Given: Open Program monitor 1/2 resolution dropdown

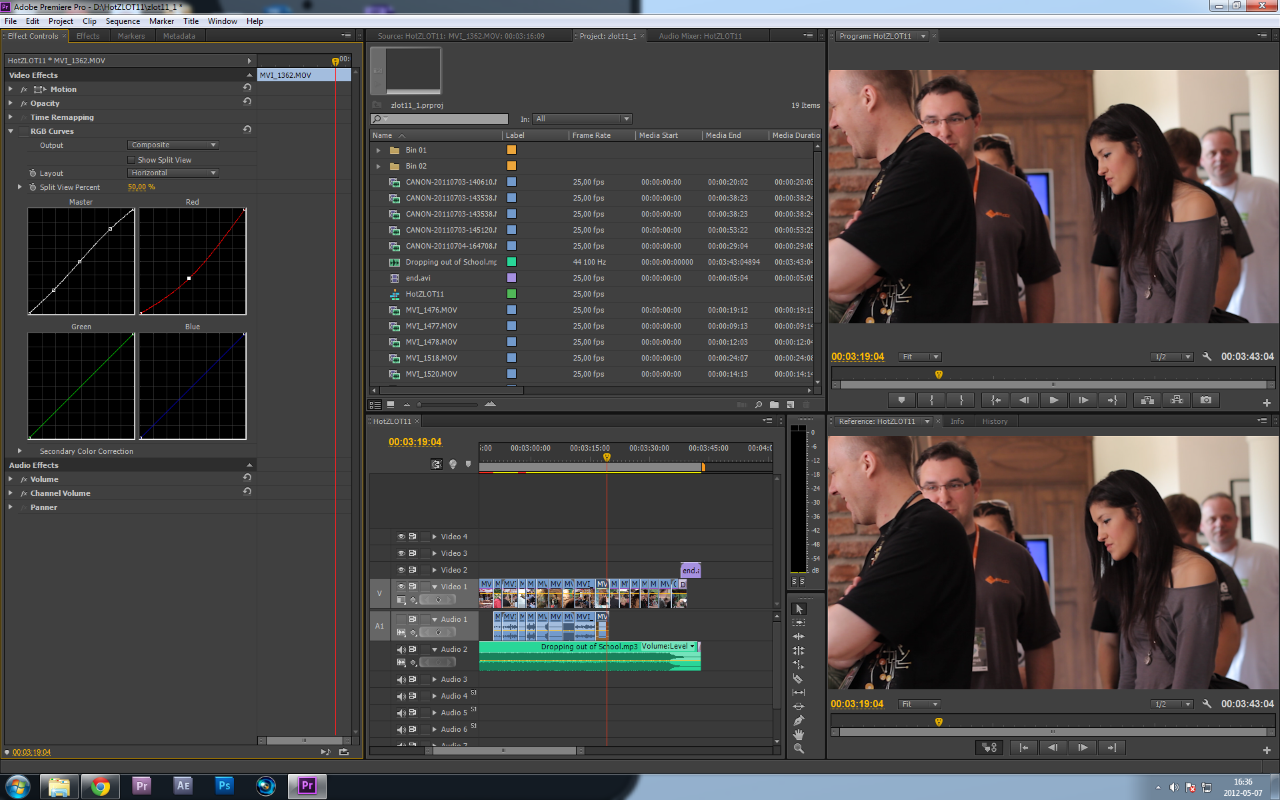Looking at the screenshot, I should (x=1172, y=357).
